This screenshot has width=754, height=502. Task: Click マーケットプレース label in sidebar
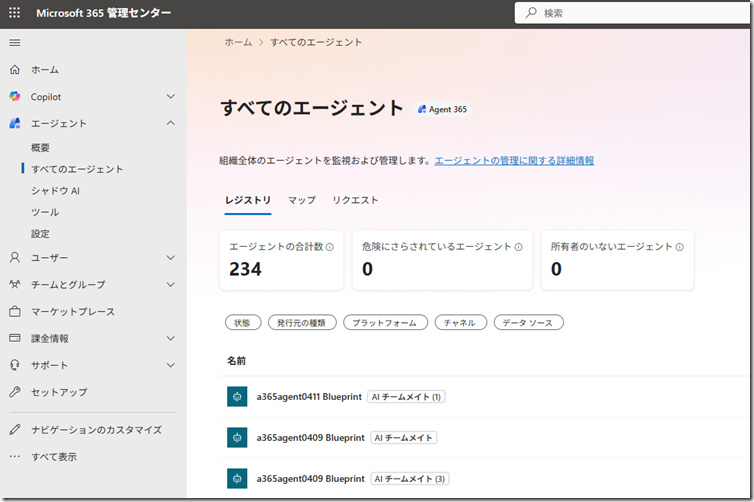[x=73, y=312]
